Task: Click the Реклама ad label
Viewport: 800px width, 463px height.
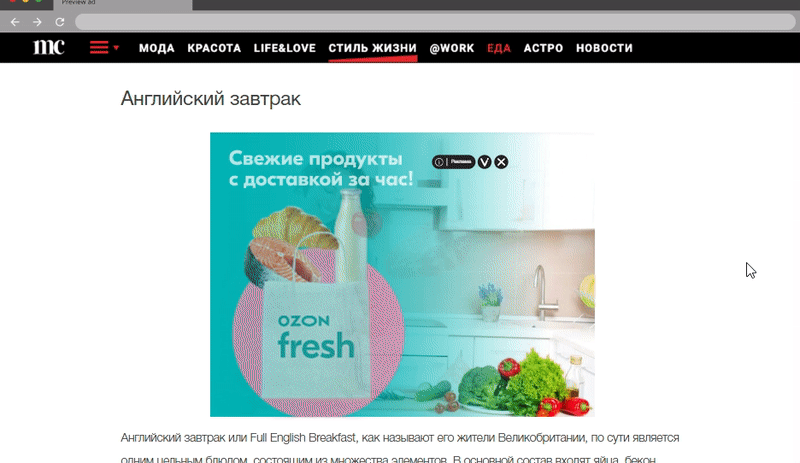Action: click(461, 162)
